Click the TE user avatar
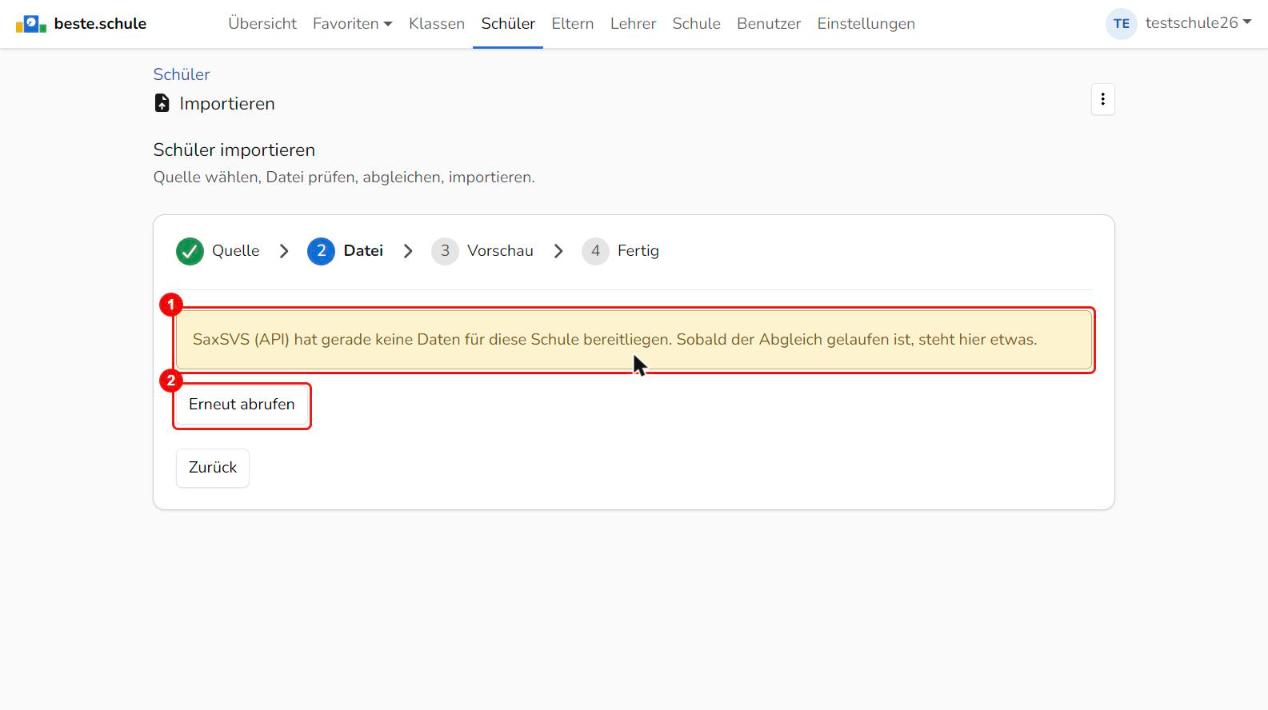 (x=1121, y=23)
